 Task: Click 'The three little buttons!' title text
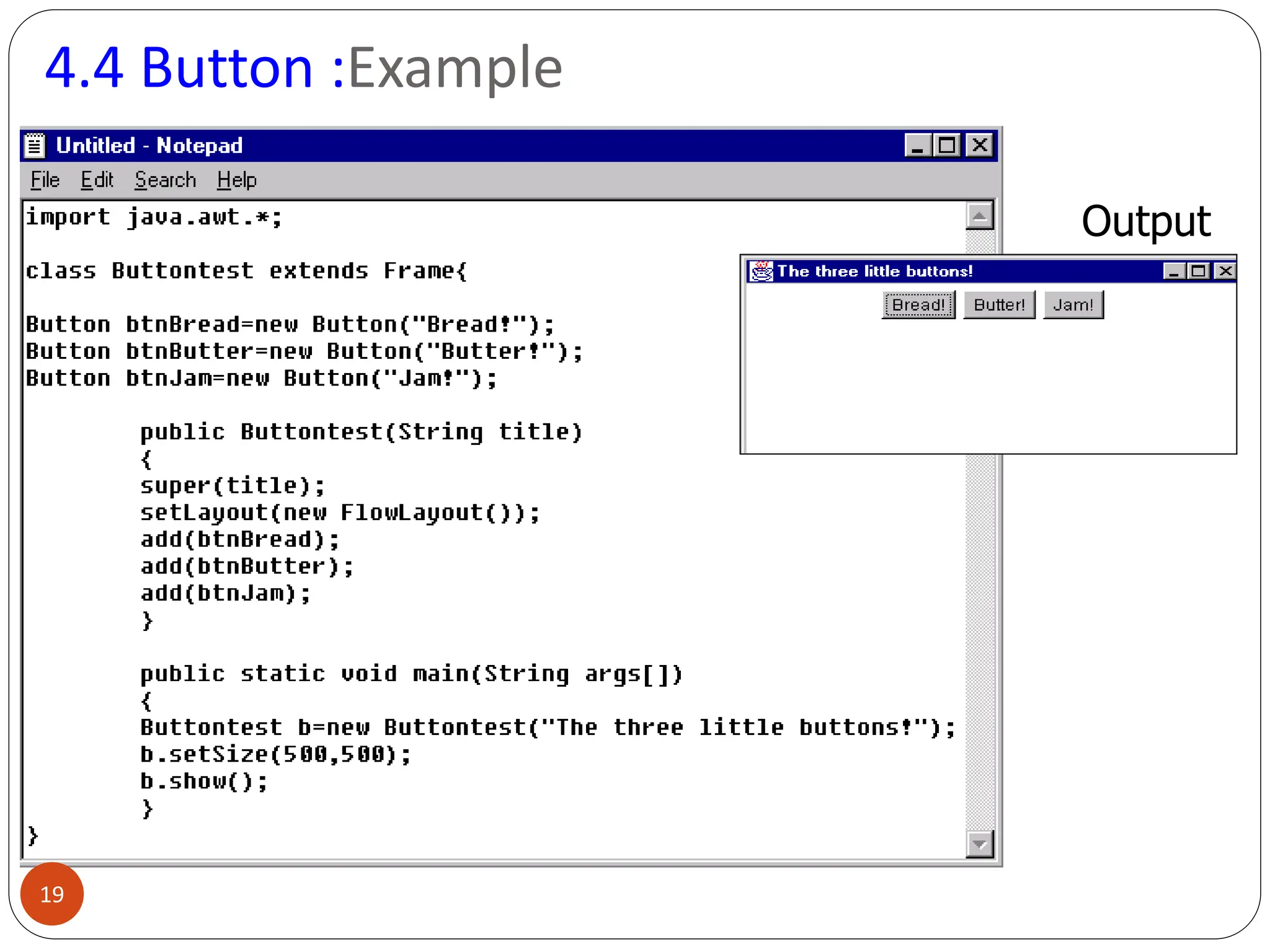(x=875, y=271)
